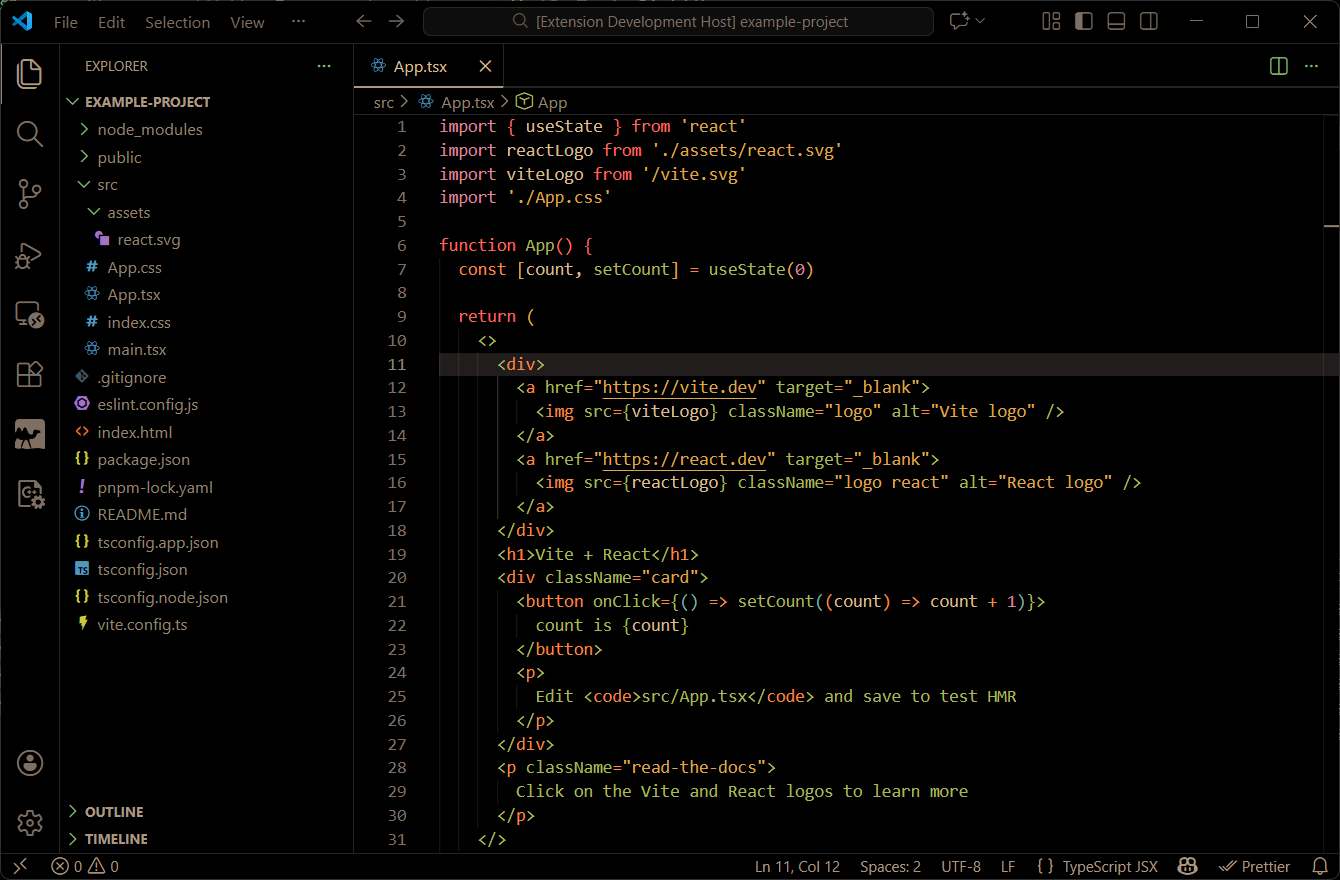Open main.tsx in the Explorer
The height and width of the screenshot is (880, 1340).
(207, 350)
